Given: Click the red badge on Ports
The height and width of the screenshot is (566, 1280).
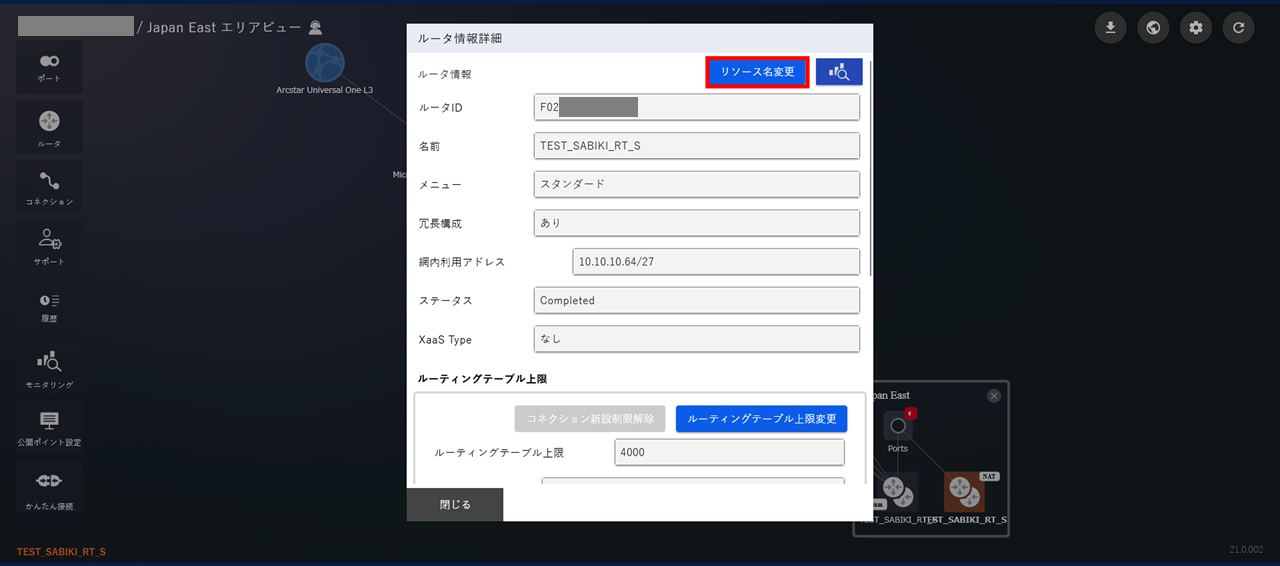Looking at the screenshot, I should (911, 412).
